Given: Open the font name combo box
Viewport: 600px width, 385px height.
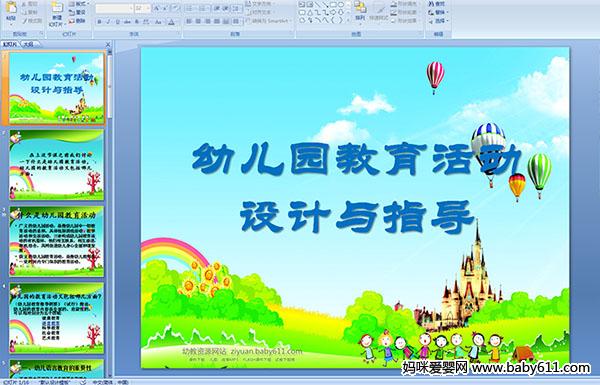Looking at the screenshot, I should coord(114,8).
